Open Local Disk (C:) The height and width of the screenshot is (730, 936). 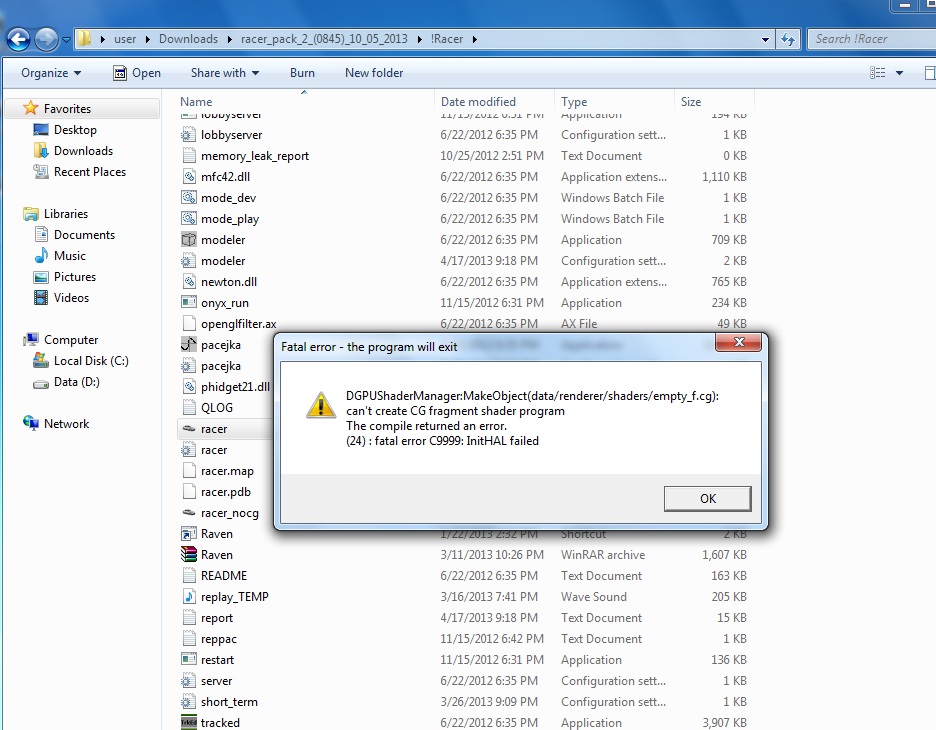coord(91,361)
